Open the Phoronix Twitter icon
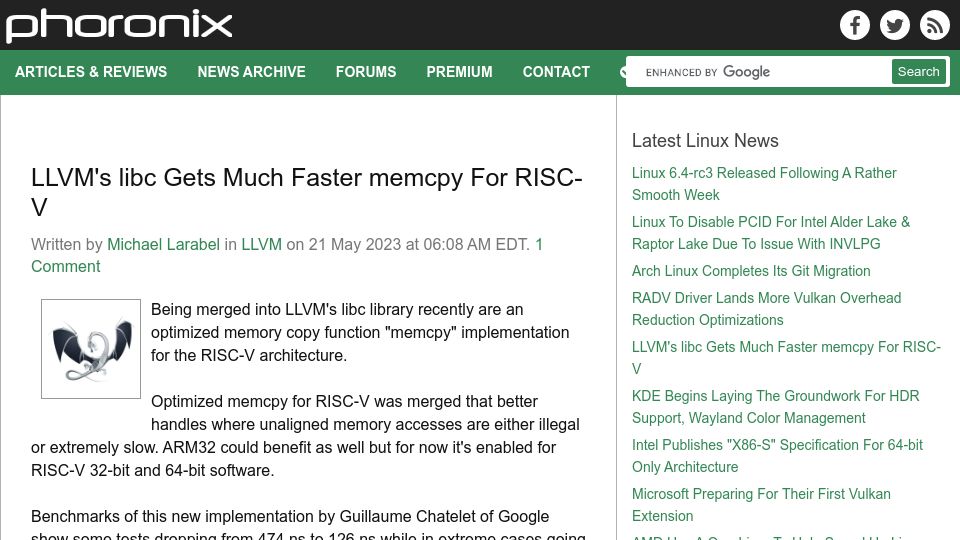Image resolution: width=960 pixels, height=540 pixels. tap(894, 25)
